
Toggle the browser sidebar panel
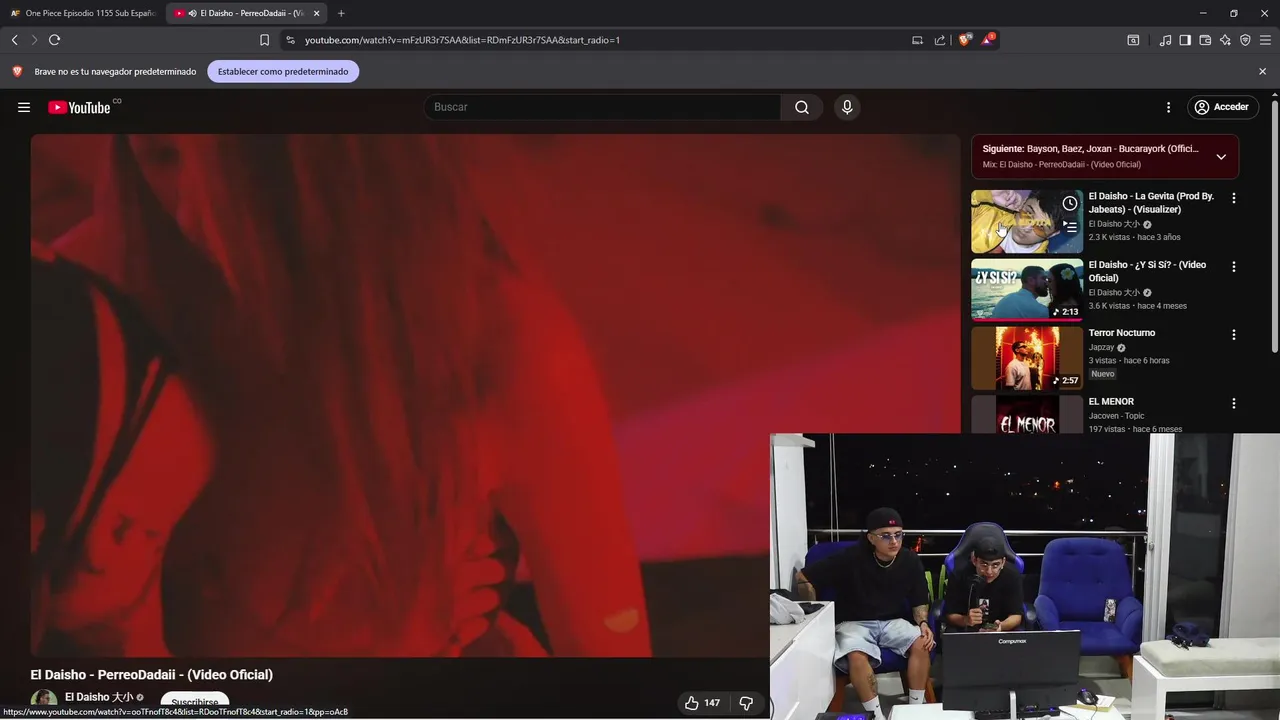click(1185, 40)
